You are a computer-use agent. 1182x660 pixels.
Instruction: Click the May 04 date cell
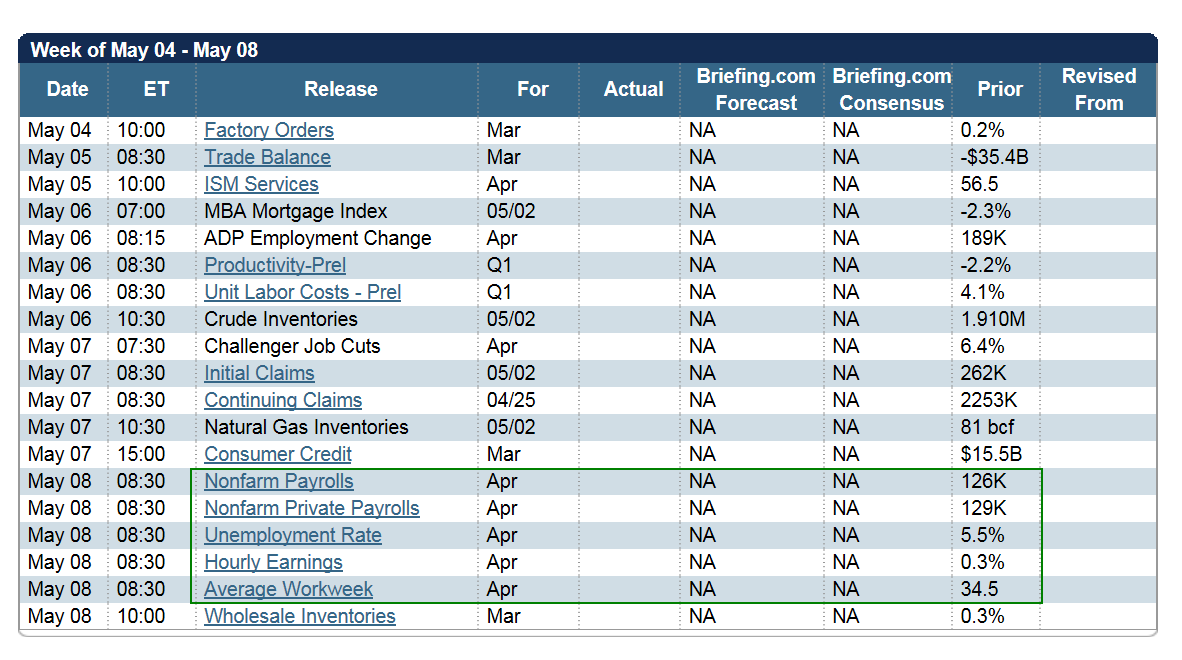click(x=60, y=130)
